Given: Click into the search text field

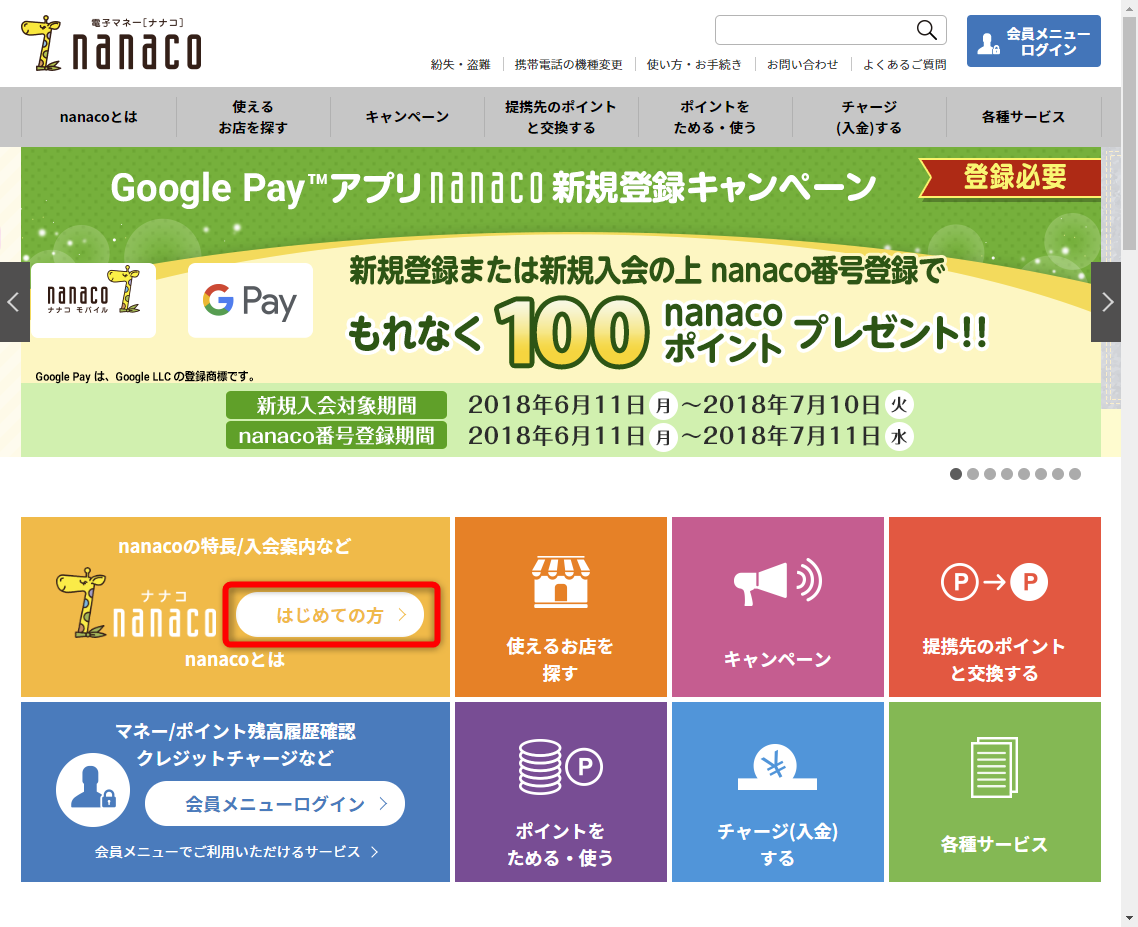Looking at the screenshot, I should [x=814, y=30].
